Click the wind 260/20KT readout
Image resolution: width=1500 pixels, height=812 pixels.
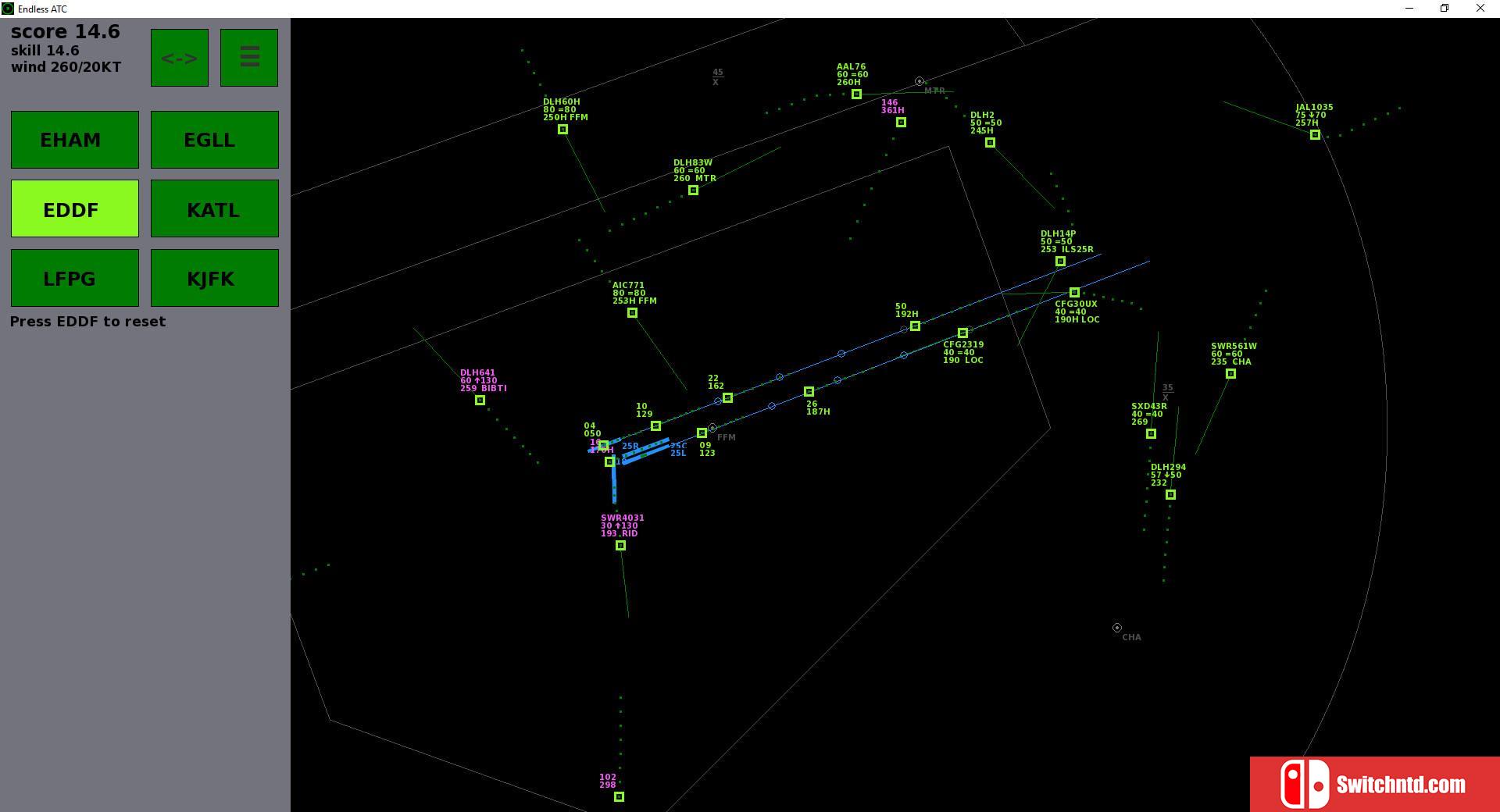click(66, 67)
